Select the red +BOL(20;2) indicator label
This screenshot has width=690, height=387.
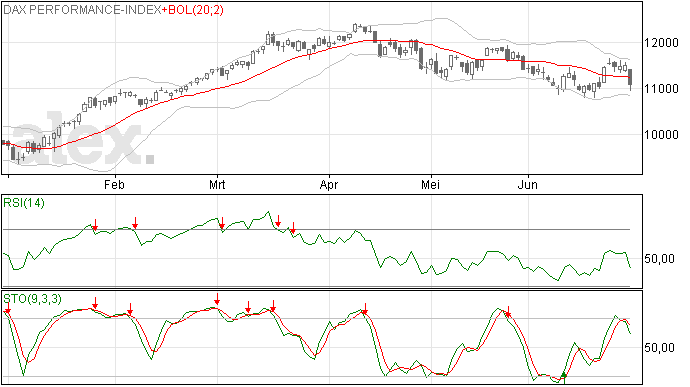pos(193,10)
